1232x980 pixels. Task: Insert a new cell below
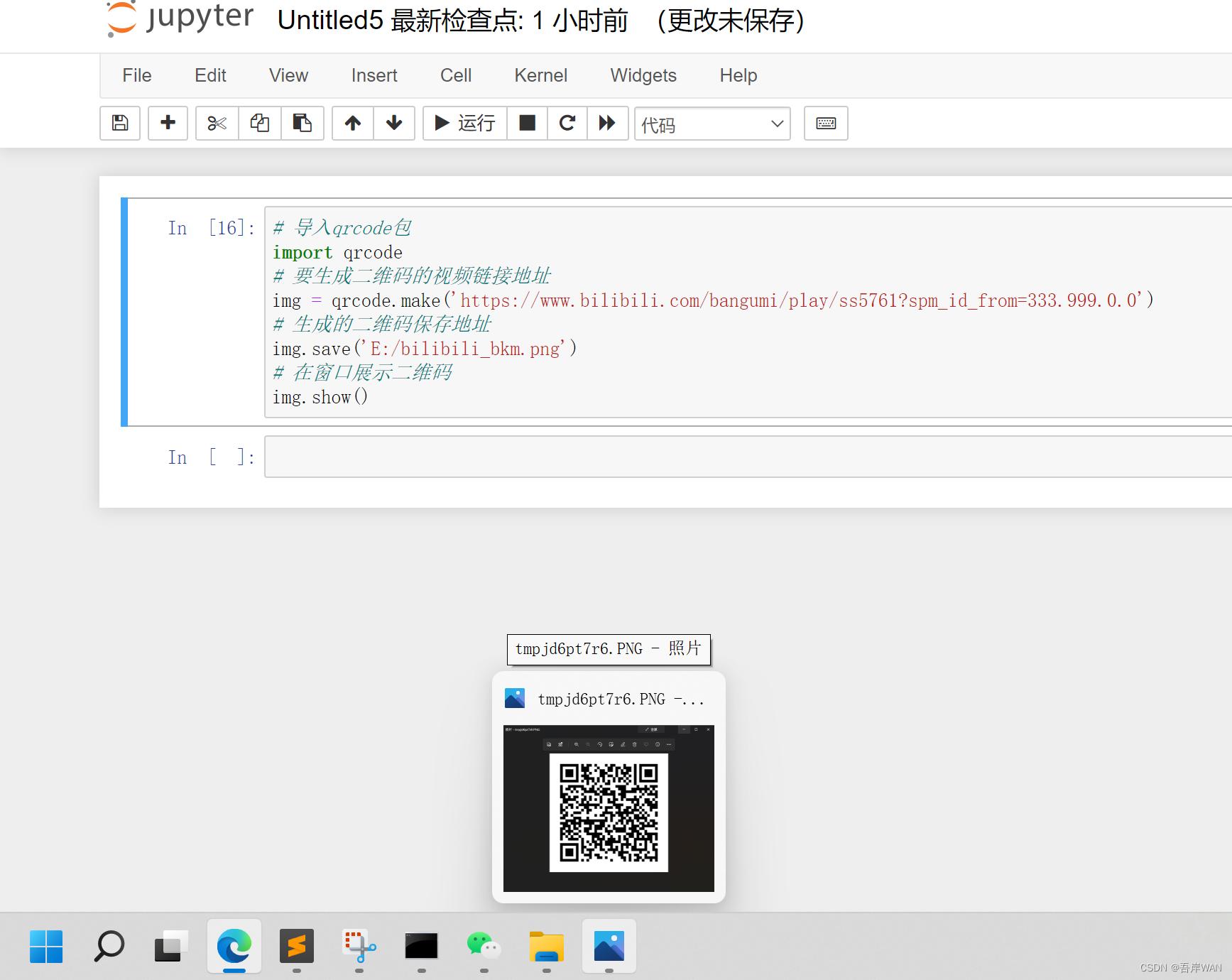pyautogui.click(x=168, y=123)
